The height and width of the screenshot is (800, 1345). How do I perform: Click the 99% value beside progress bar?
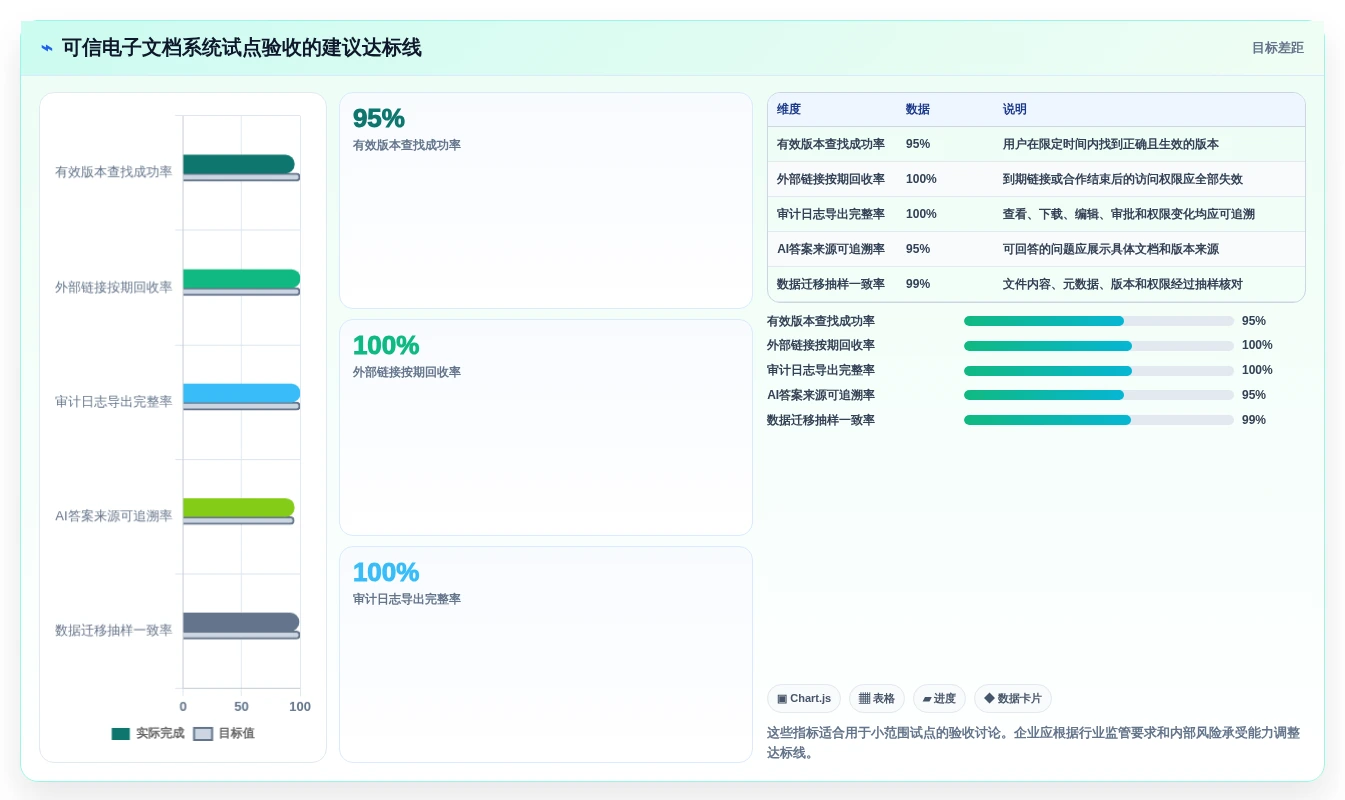(x=1254, y=420)
